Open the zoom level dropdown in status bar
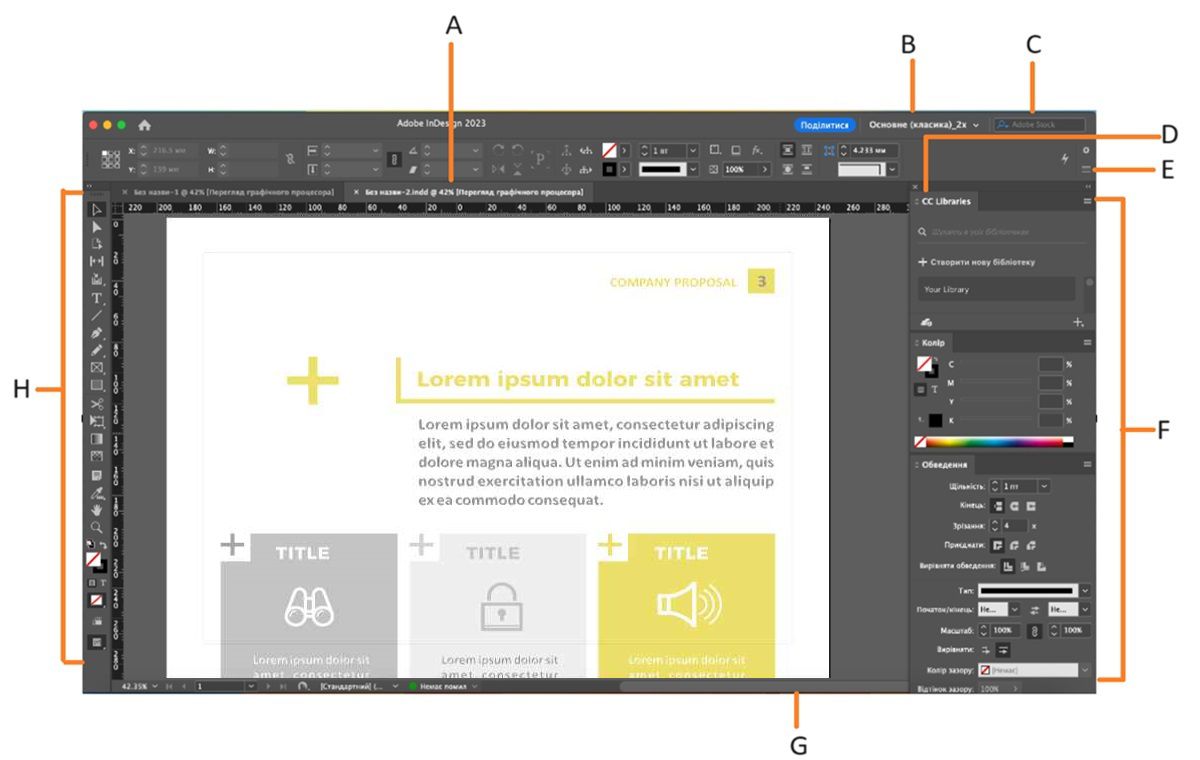The image size is (1200, 760). coord(154,688)
